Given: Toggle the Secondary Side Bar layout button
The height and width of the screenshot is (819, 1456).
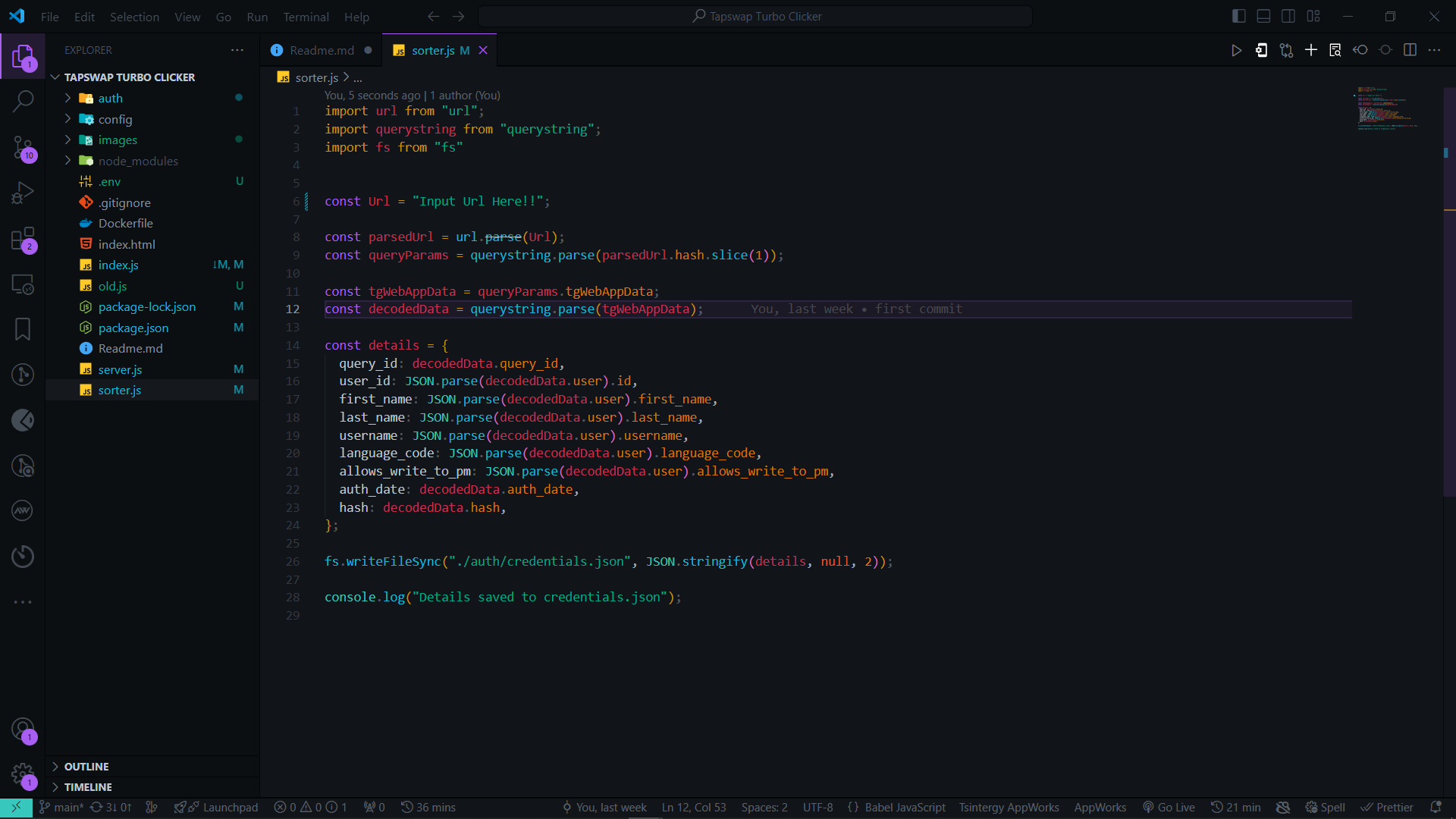Looking at the screenshot, I should [1288, 16].
